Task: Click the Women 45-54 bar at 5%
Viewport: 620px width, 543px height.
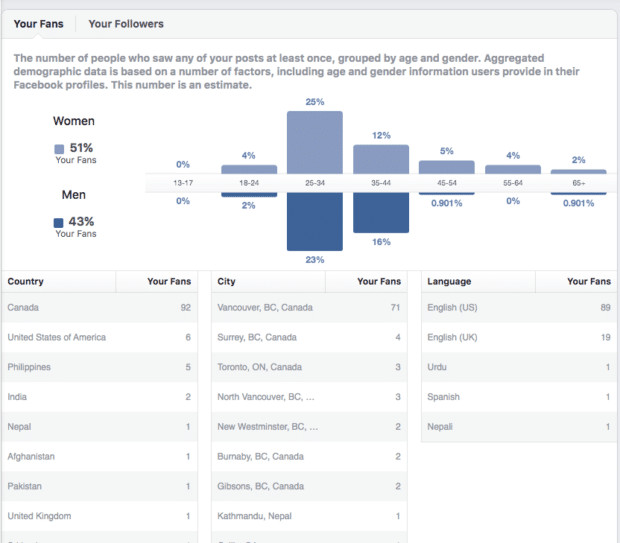Action: [x=447, y=168]
